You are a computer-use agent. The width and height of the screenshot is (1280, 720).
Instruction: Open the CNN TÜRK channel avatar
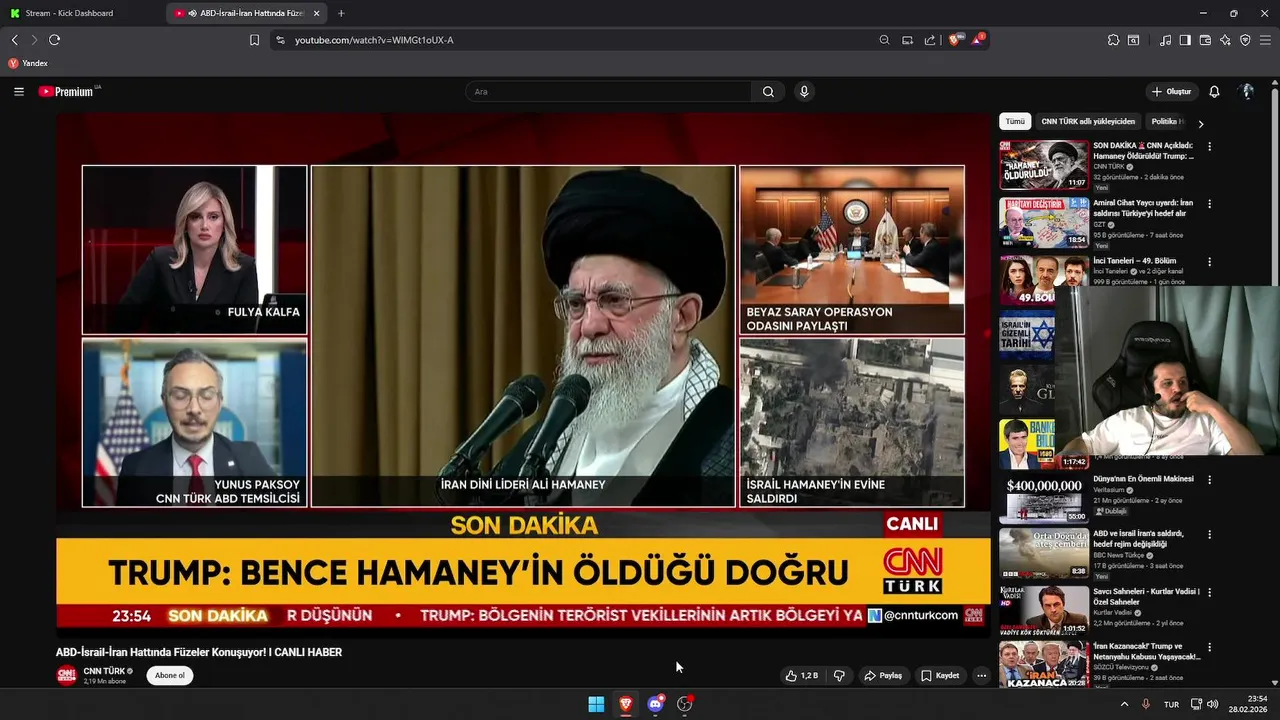66,676
